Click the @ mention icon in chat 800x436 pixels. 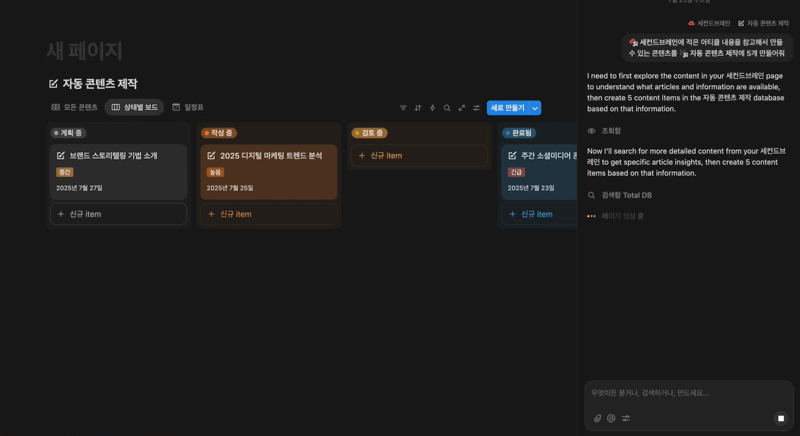pyautogui.click(x=611, y=418)
